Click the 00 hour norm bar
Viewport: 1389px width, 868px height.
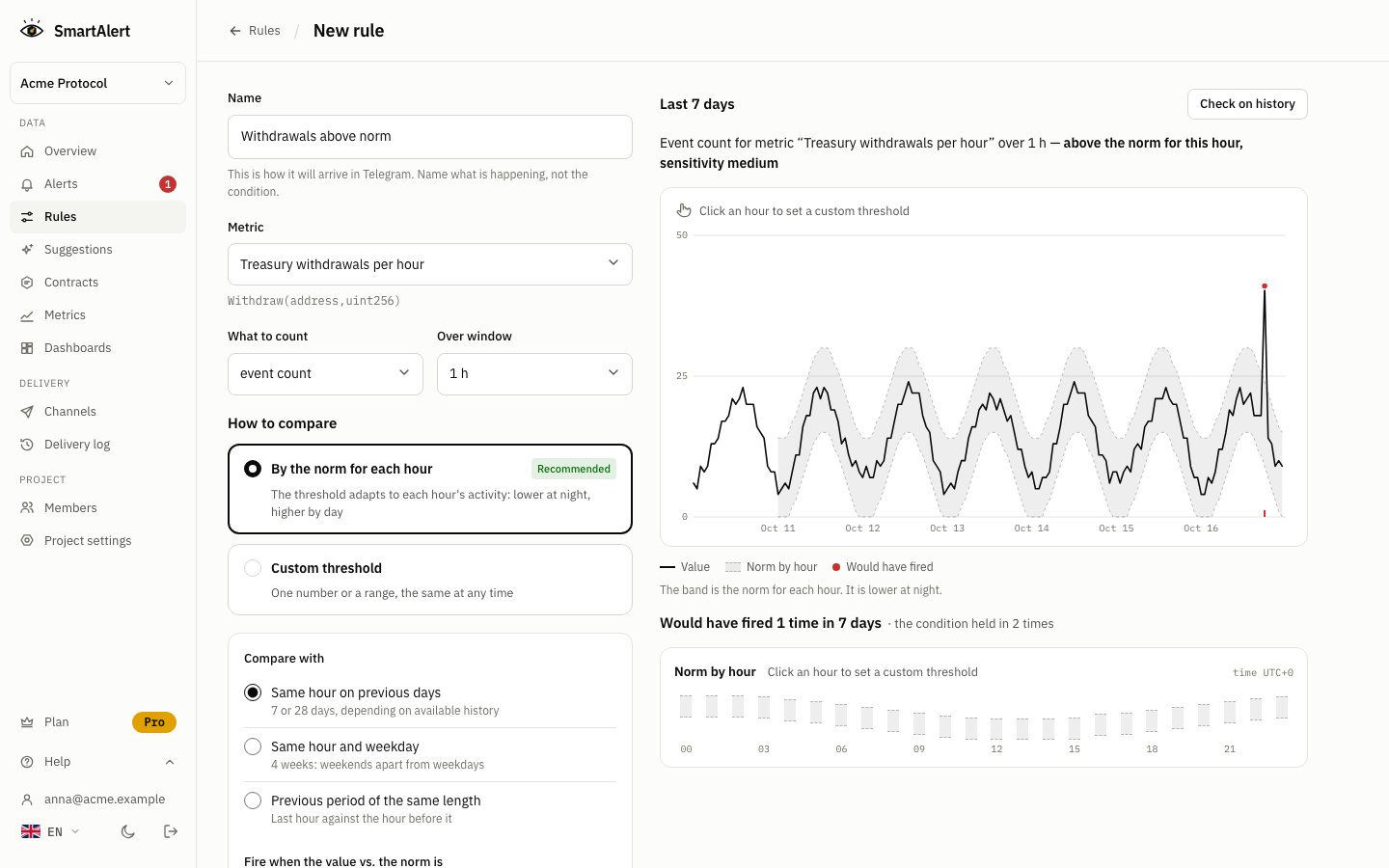pyautogui.click(x=686, y=707)
